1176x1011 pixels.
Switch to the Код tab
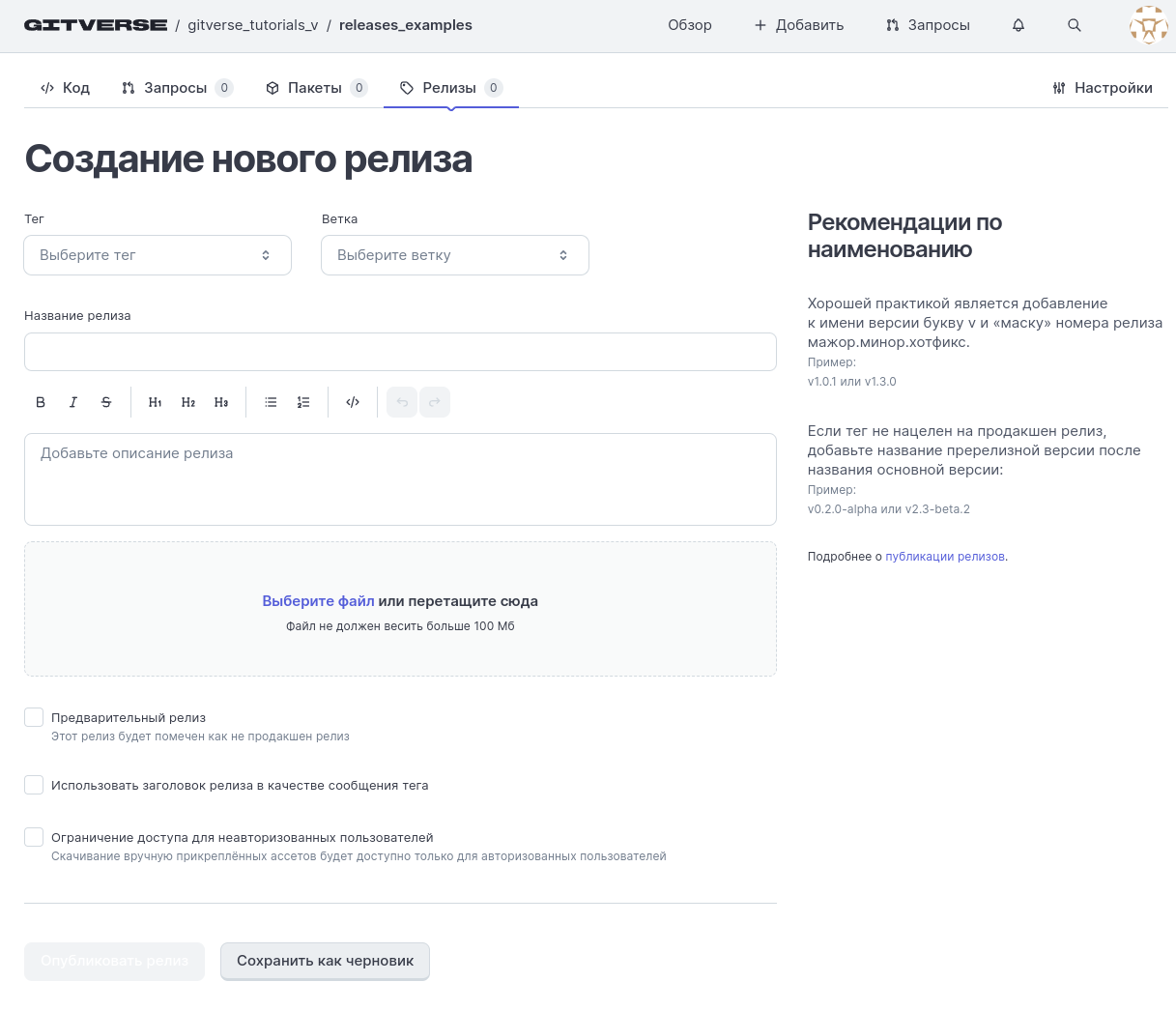65,88
